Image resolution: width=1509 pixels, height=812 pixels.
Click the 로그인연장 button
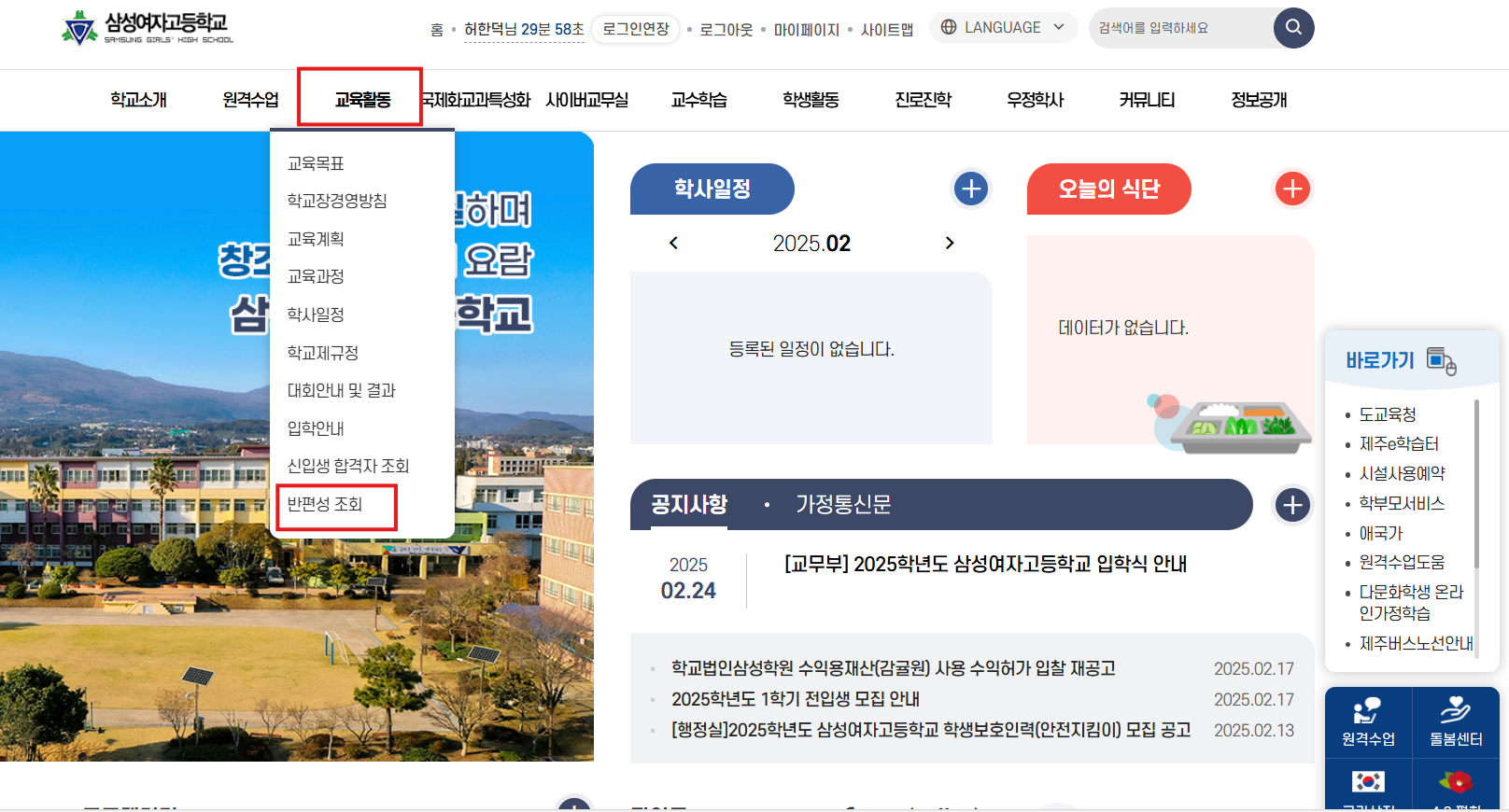click(x=636, y=29)
